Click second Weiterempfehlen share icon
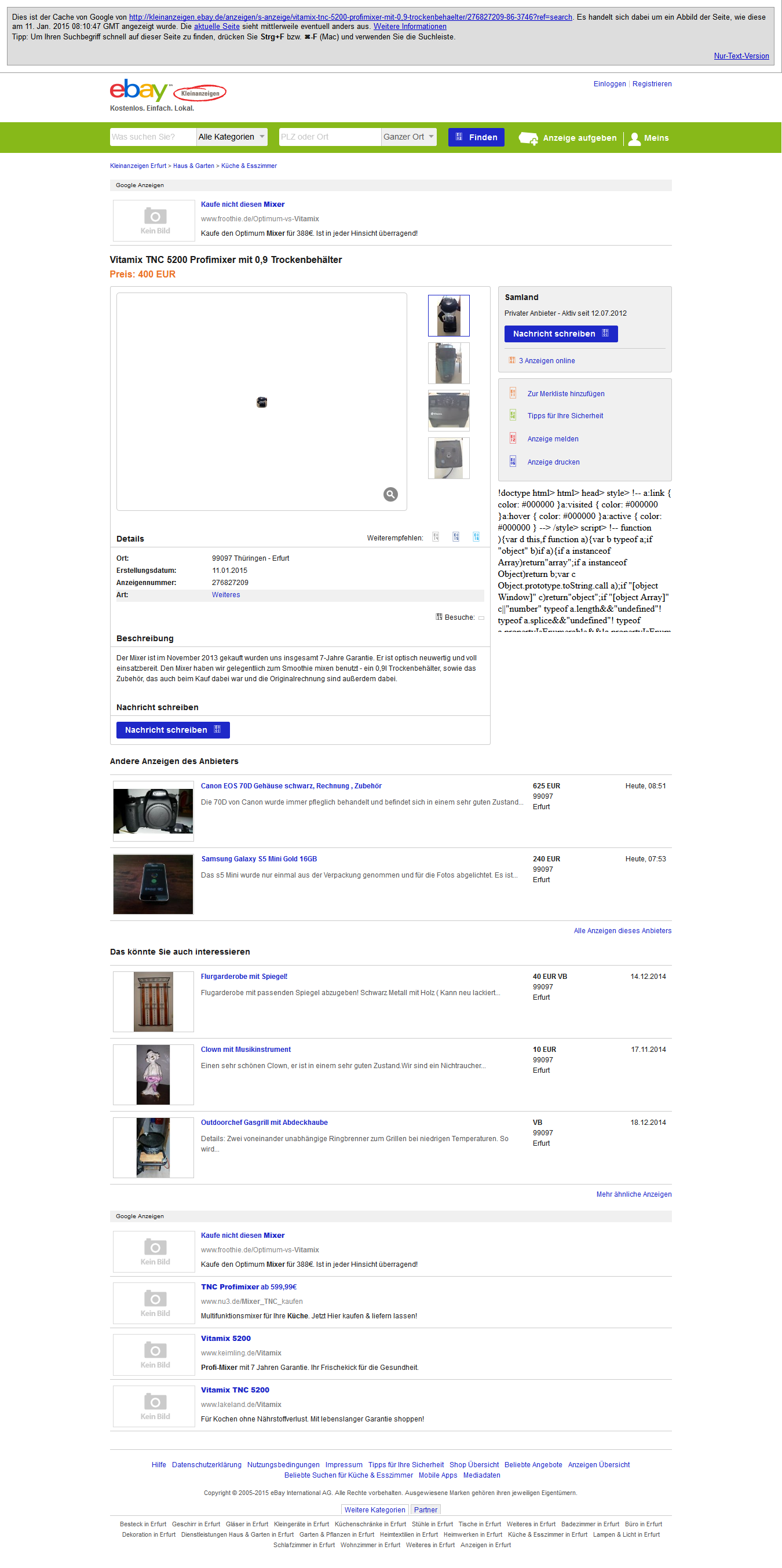 point(456,537)
